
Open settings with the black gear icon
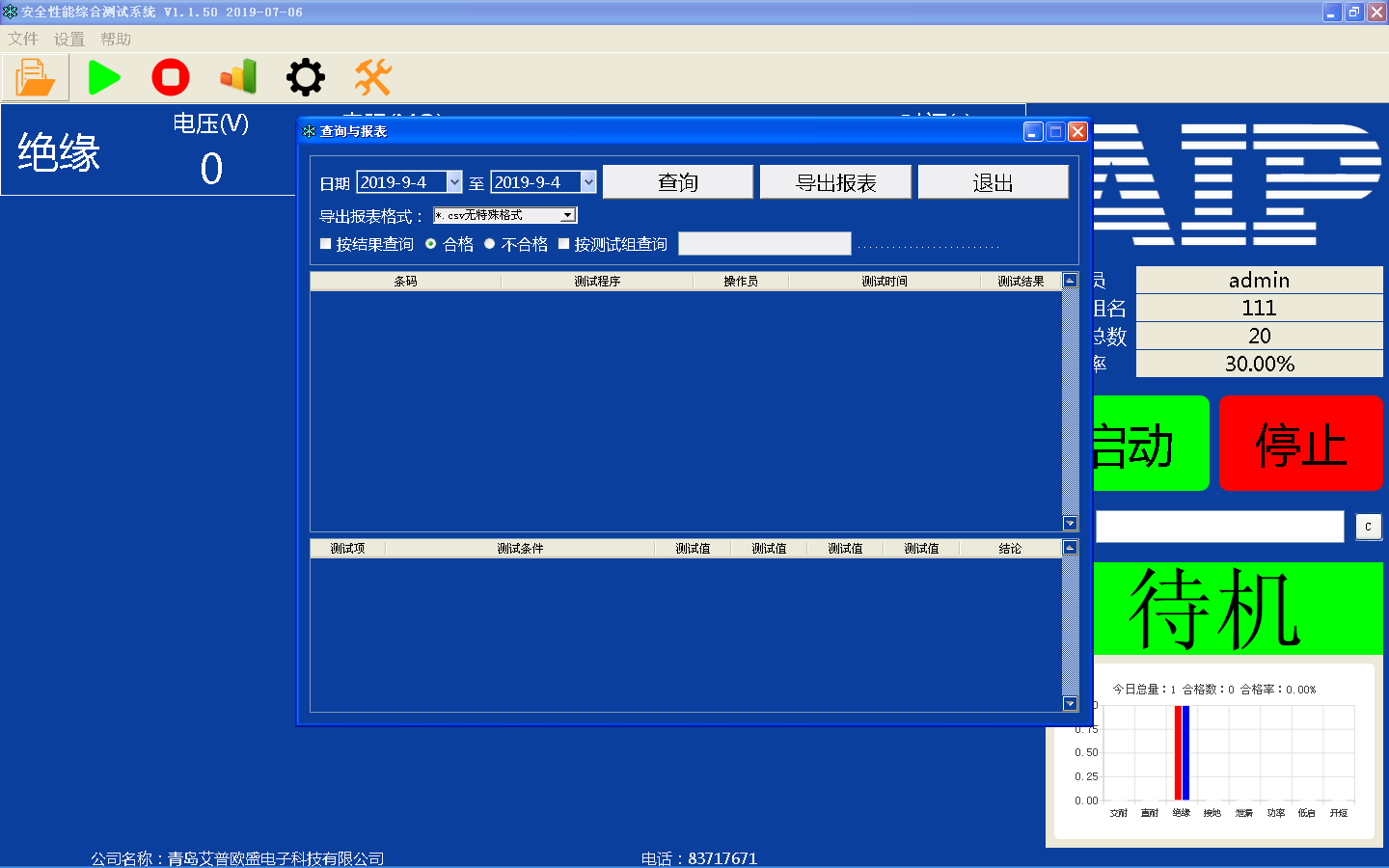306,77
